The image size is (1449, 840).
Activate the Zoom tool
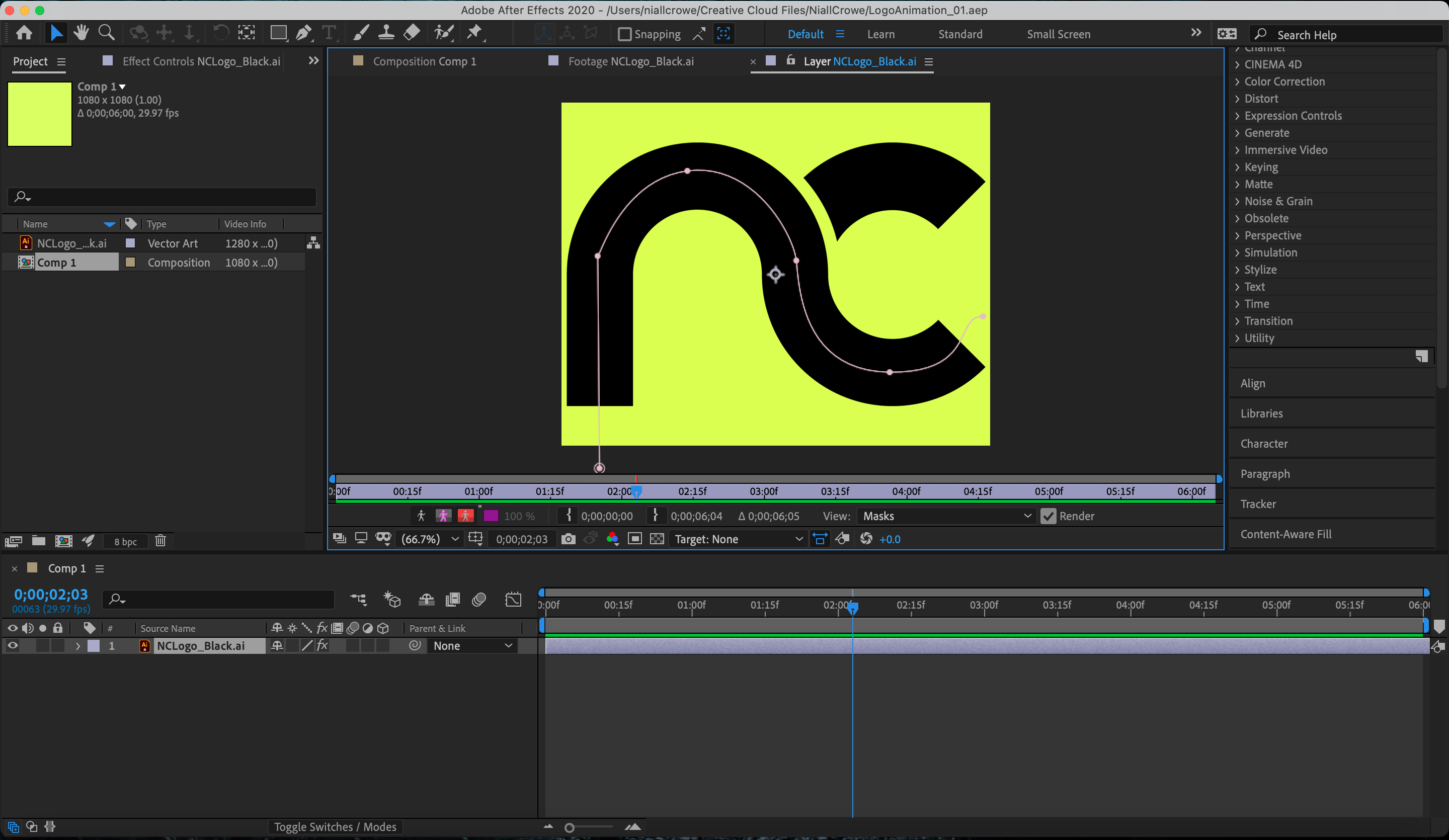(106, 33)
